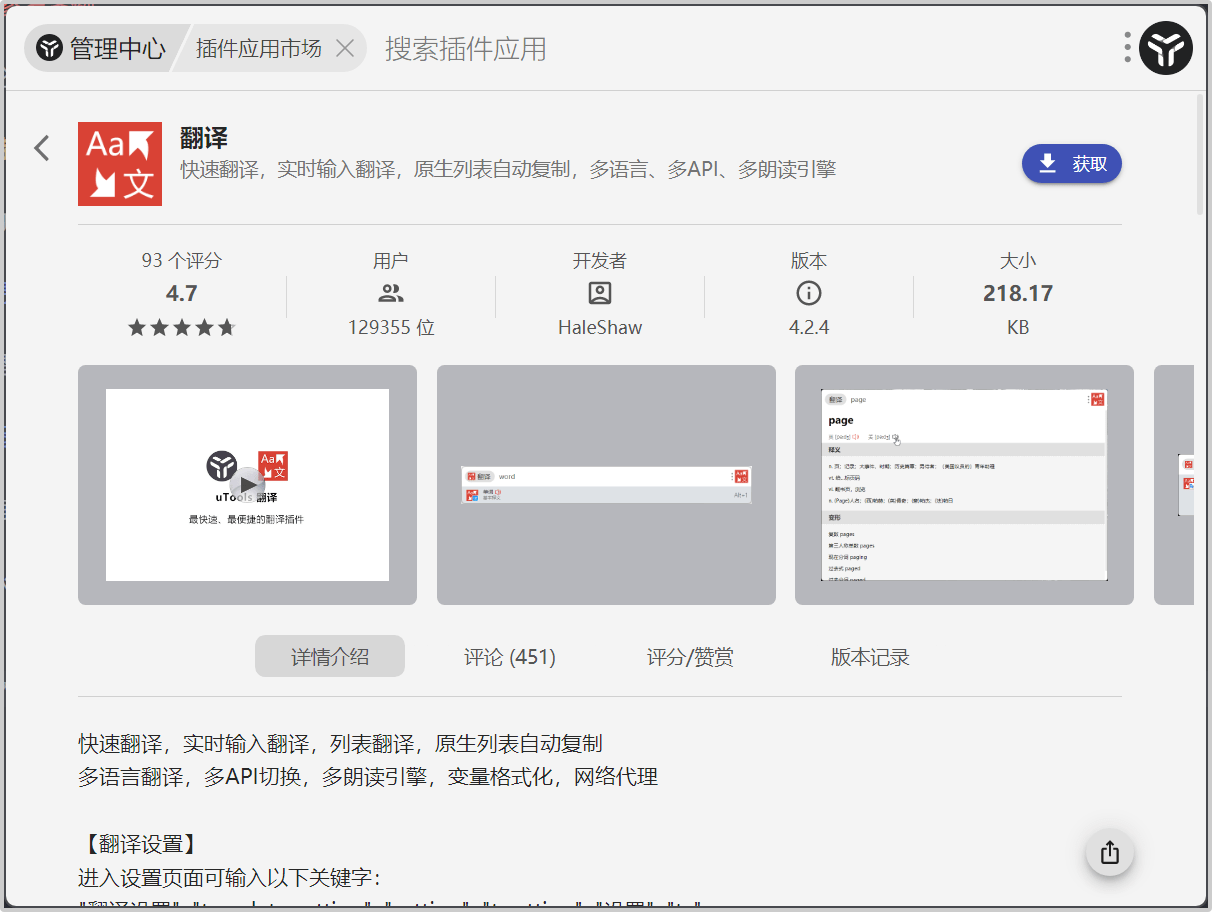
Task: Close the 插件应用市场 tab
Action: point(345,48)
